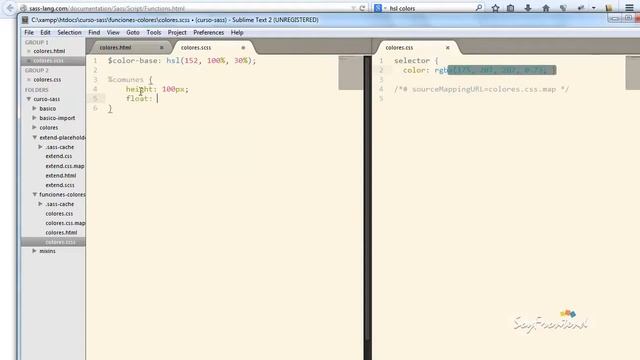The height and width of the screenshot is (360, 640).
Task: Click the Firefox search magnifier icon
Action: pyautogui.click(x=479, y=8)
